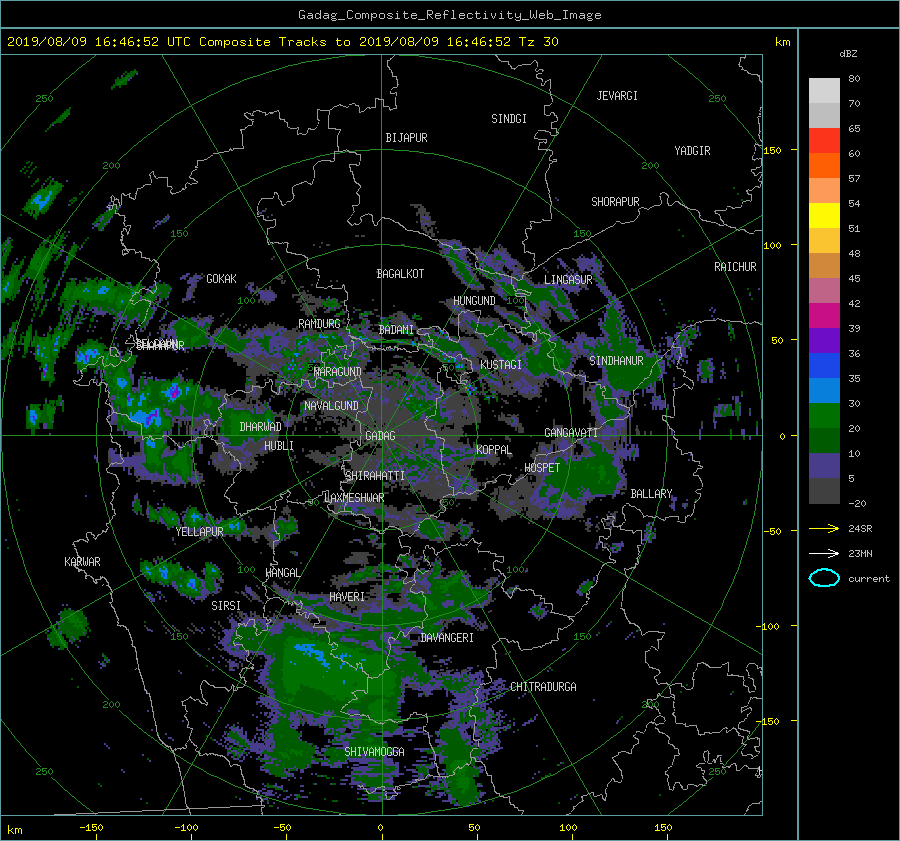
Task: Click the HANGAL label
Action: 282,573
